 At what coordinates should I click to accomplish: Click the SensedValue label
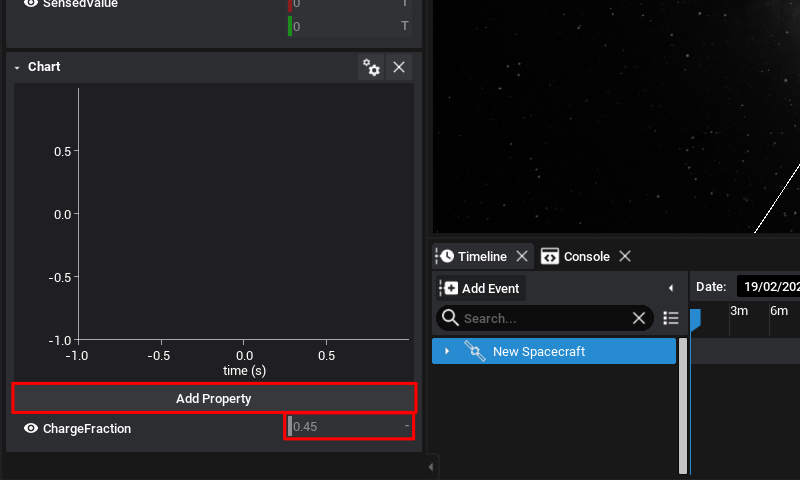tap(80, 4)
